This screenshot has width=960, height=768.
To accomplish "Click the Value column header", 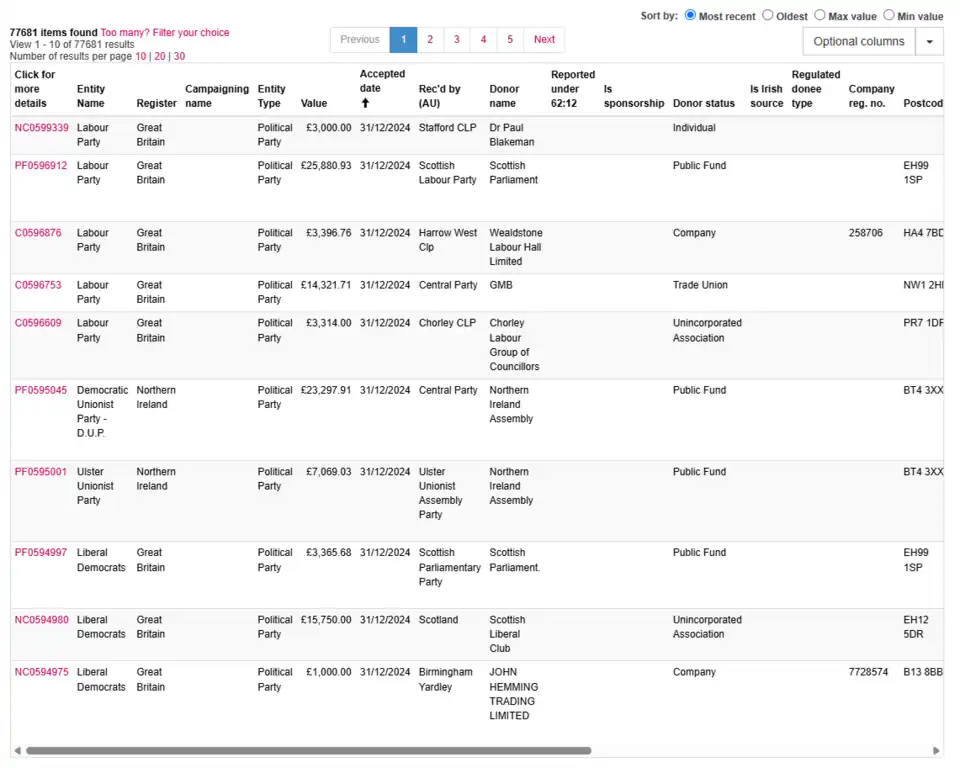I will [314, 103].
